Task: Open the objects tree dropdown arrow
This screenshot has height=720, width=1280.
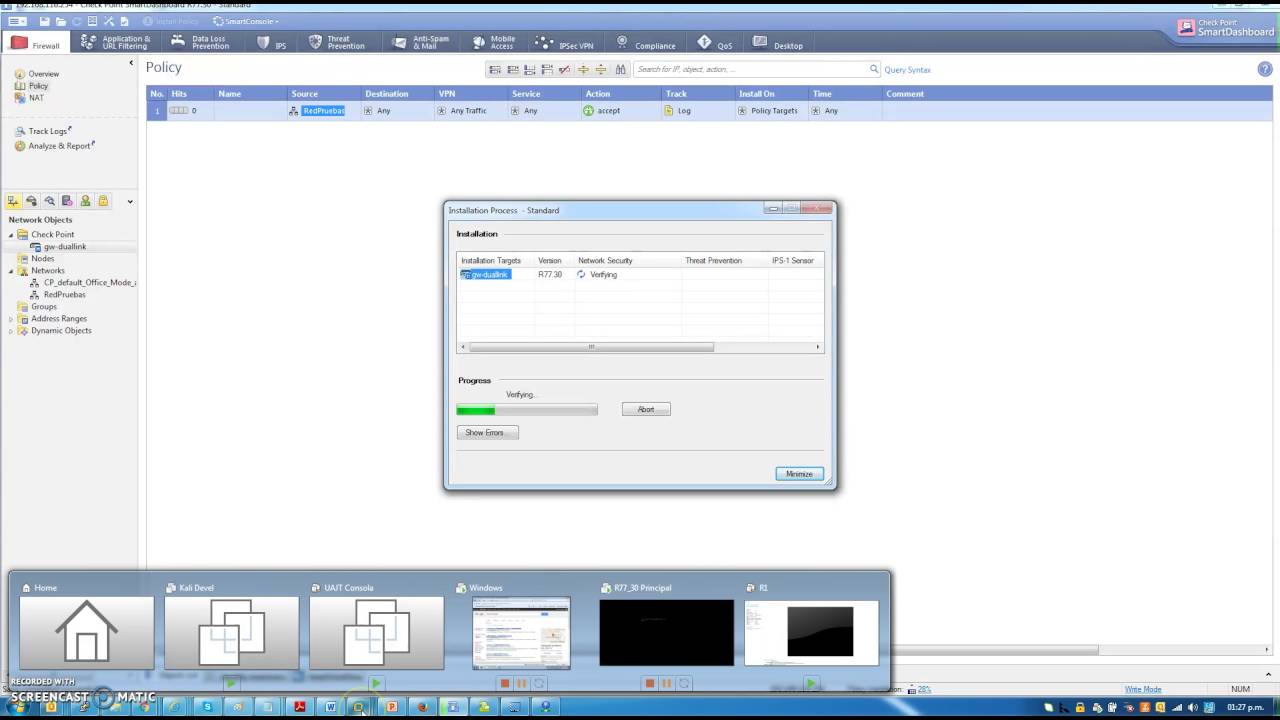Action: tap(130, 202)
